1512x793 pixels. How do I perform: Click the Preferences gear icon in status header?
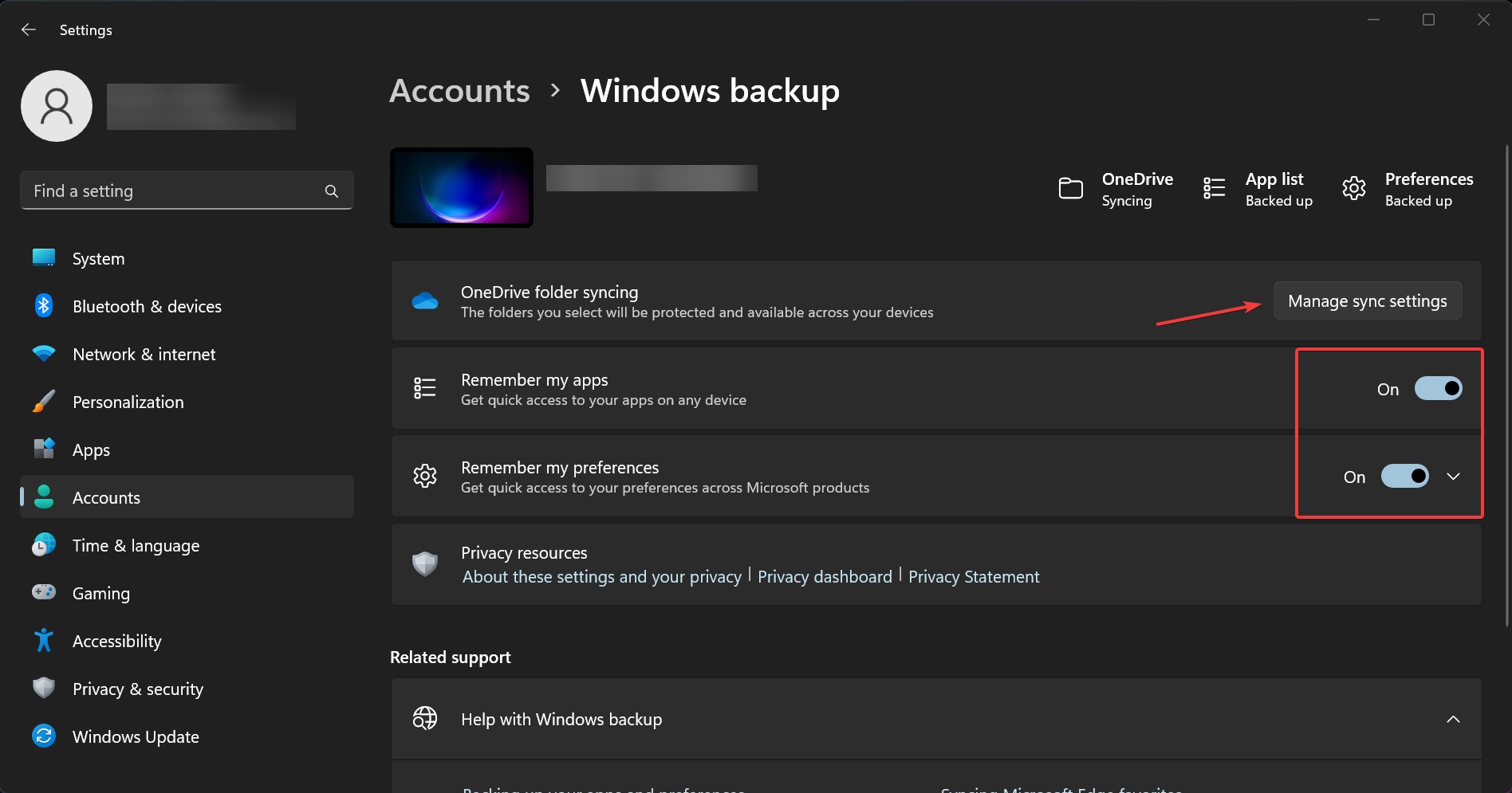tap(1354, 189)
